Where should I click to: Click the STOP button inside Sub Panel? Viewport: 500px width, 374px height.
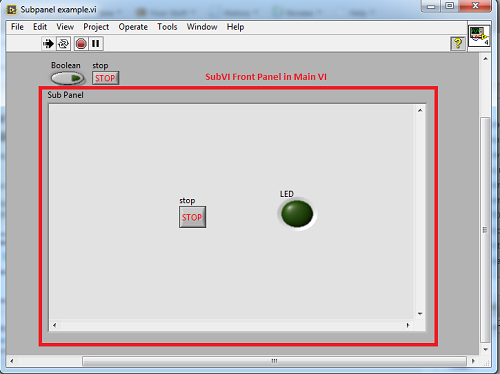[x=192, y=217]
